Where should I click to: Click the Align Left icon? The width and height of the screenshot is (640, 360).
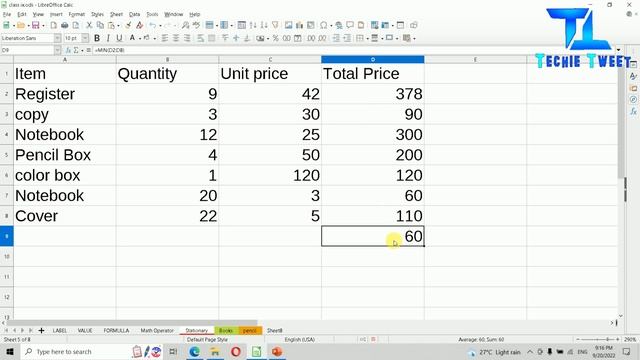click(165, 38)
